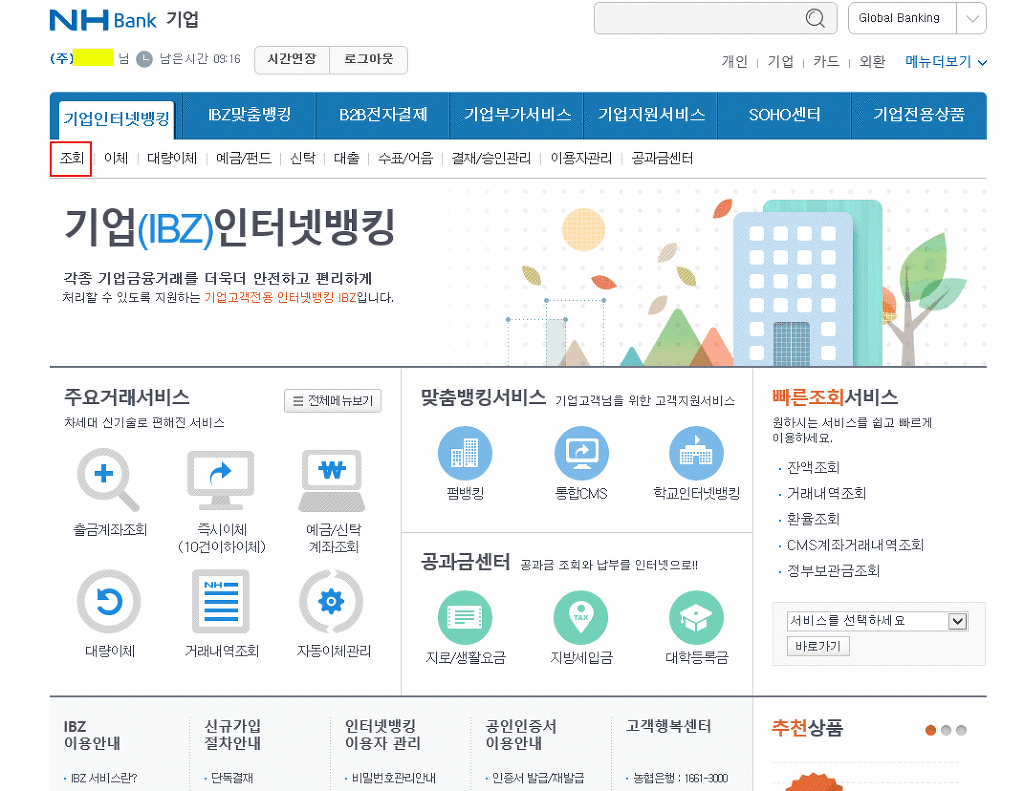Click 전체메뉴보기 button
Image resolution: width=1024 pixels, height=791 pixels.
coord(332,400)
